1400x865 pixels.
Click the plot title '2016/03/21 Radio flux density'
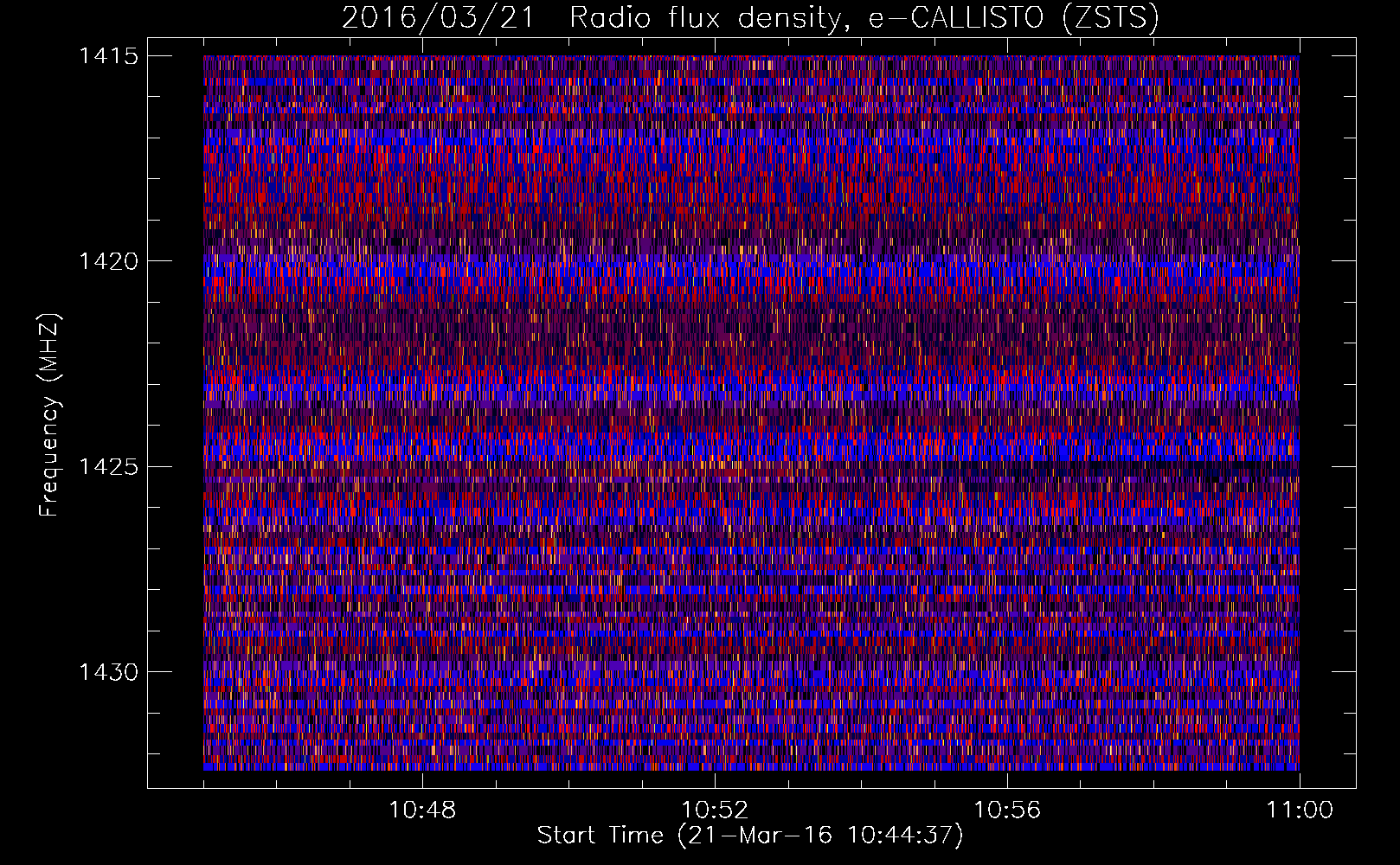click(751, 17)
